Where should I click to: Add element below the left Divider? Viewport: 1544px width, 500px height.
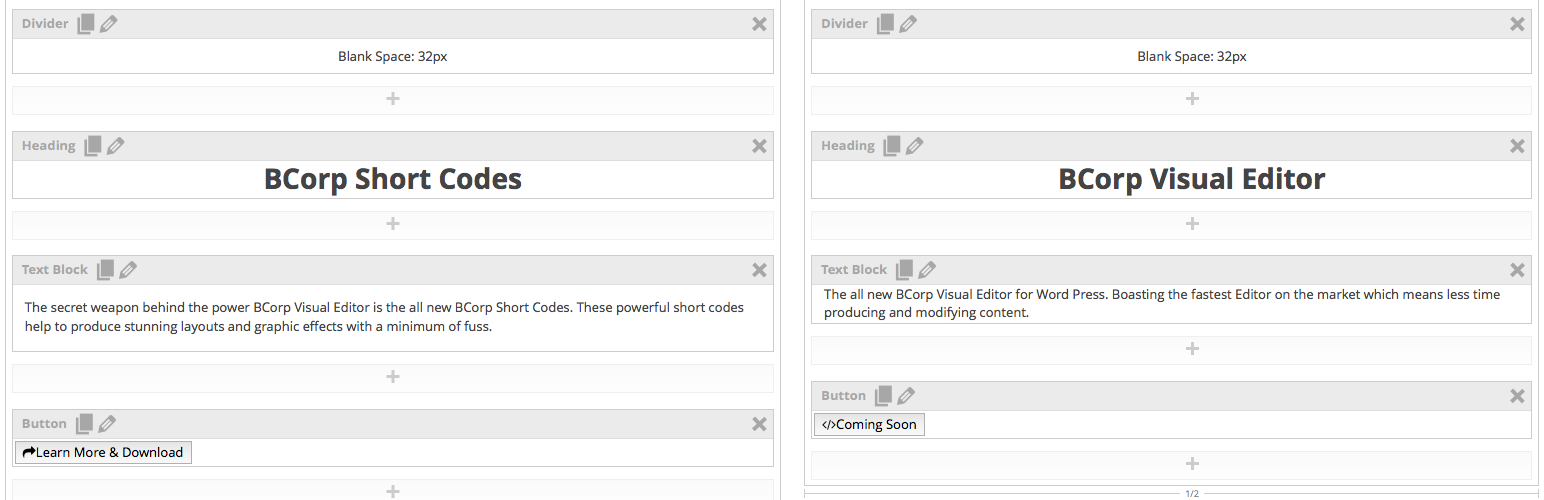(393, 99)
